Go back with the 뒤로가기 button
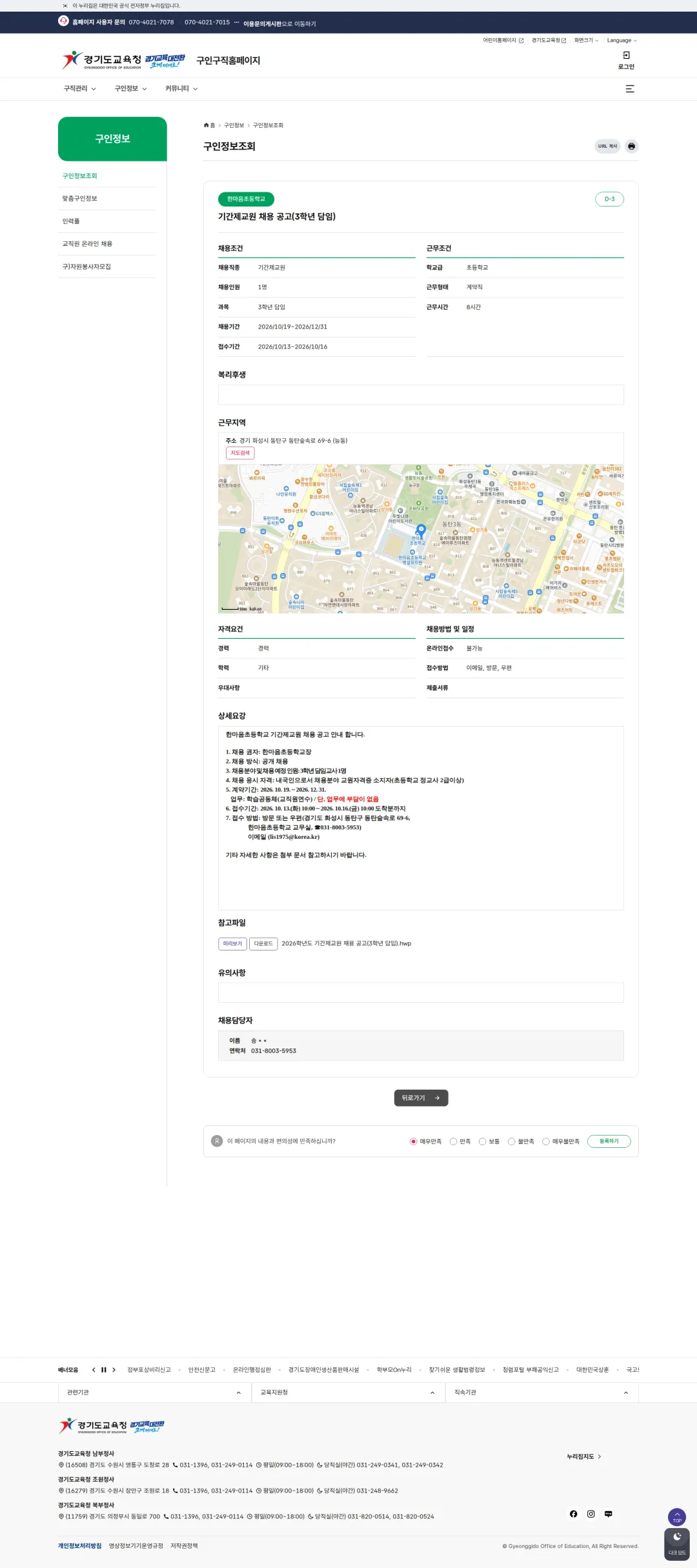Screen dimensions: 697x1568 pos(421,1098)
